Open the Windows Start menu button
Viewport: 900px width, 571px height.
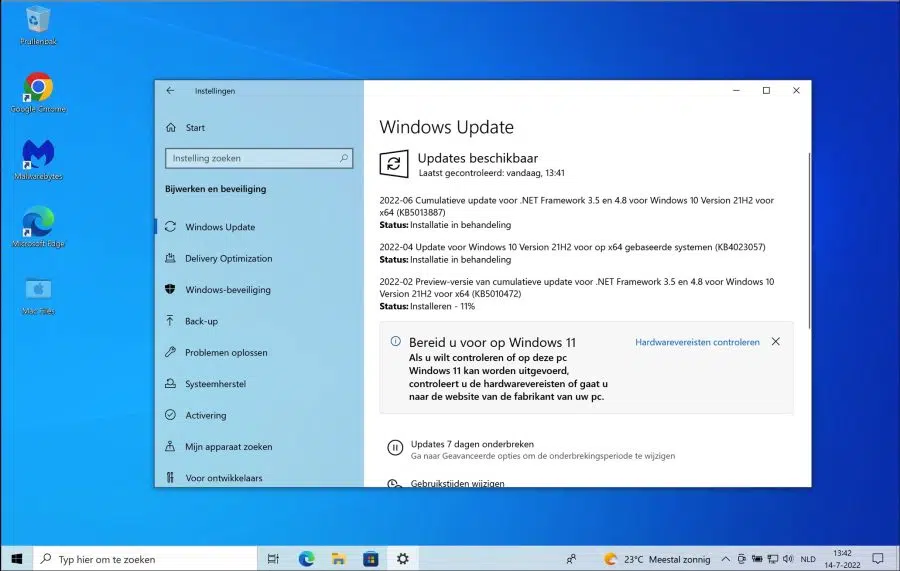tap(17, 558)
